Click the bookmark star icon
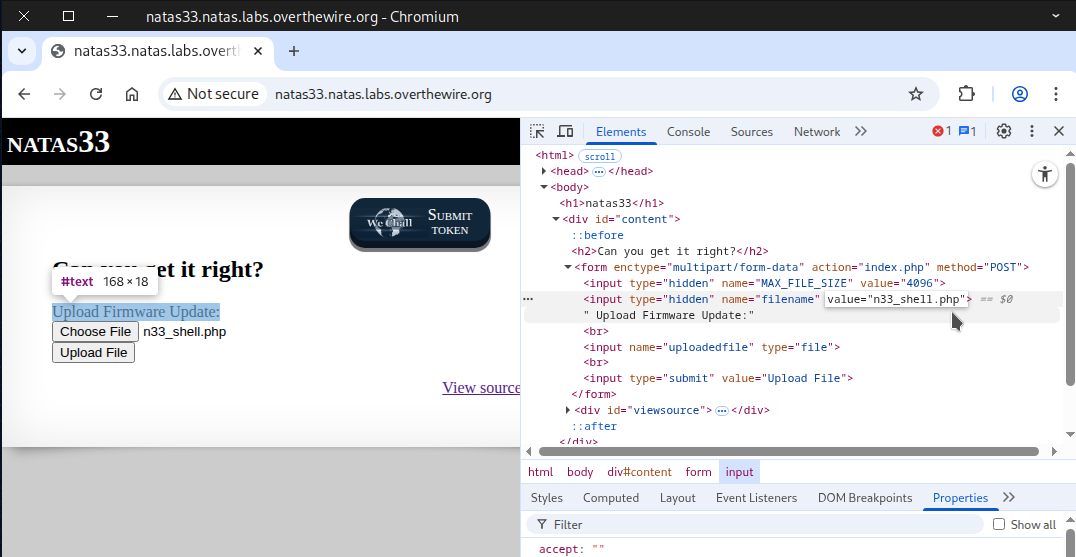This screenshot has width=1076, height=557. (915, 94)
